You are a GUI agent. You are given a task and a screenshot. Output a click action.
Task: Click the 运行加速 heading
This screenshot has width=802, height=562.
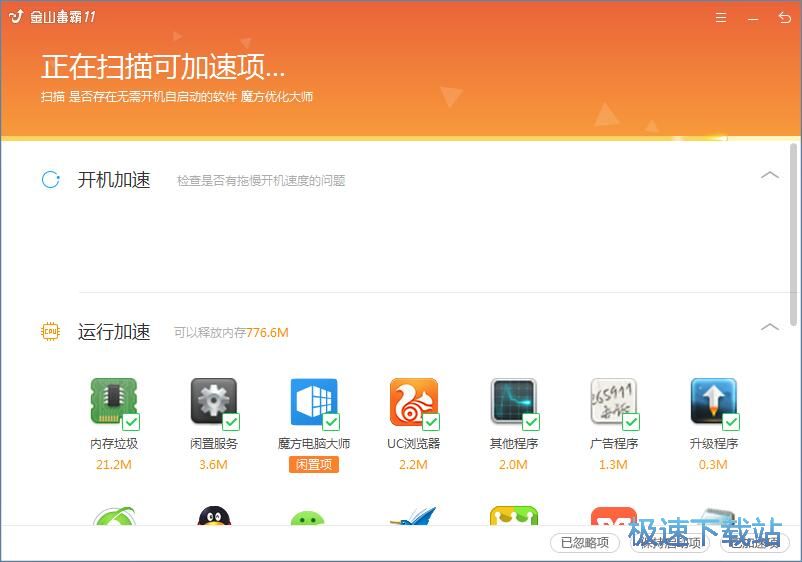[114, 332]
